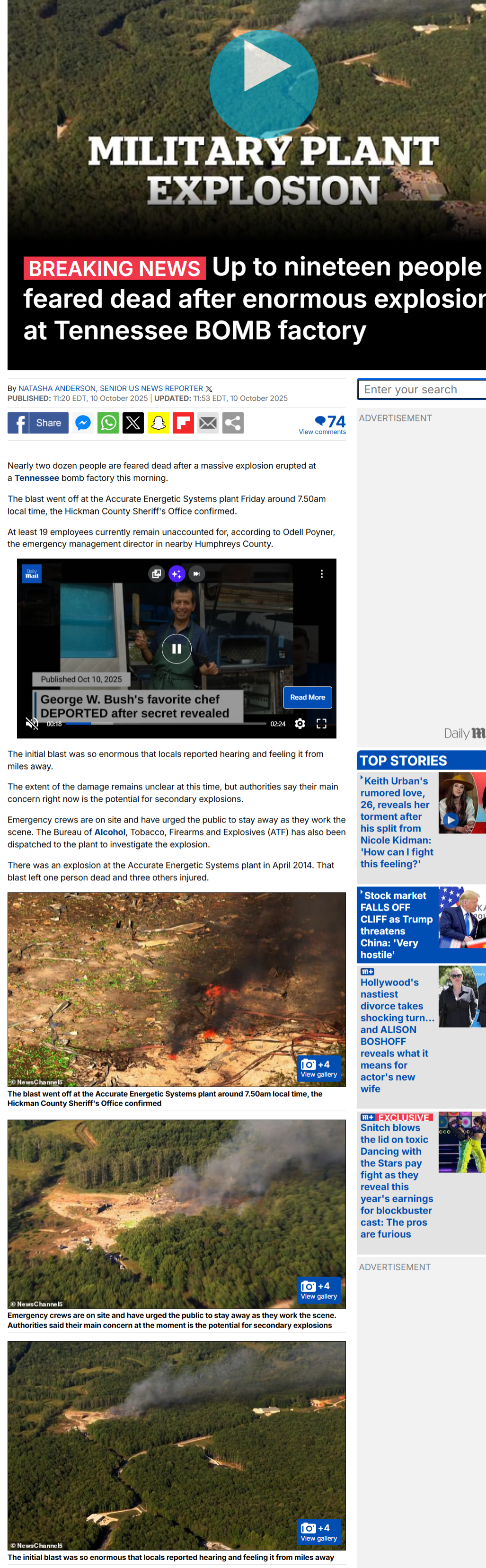
Task: Open playlist icon in embedded video player
Action: coord(156,574)
